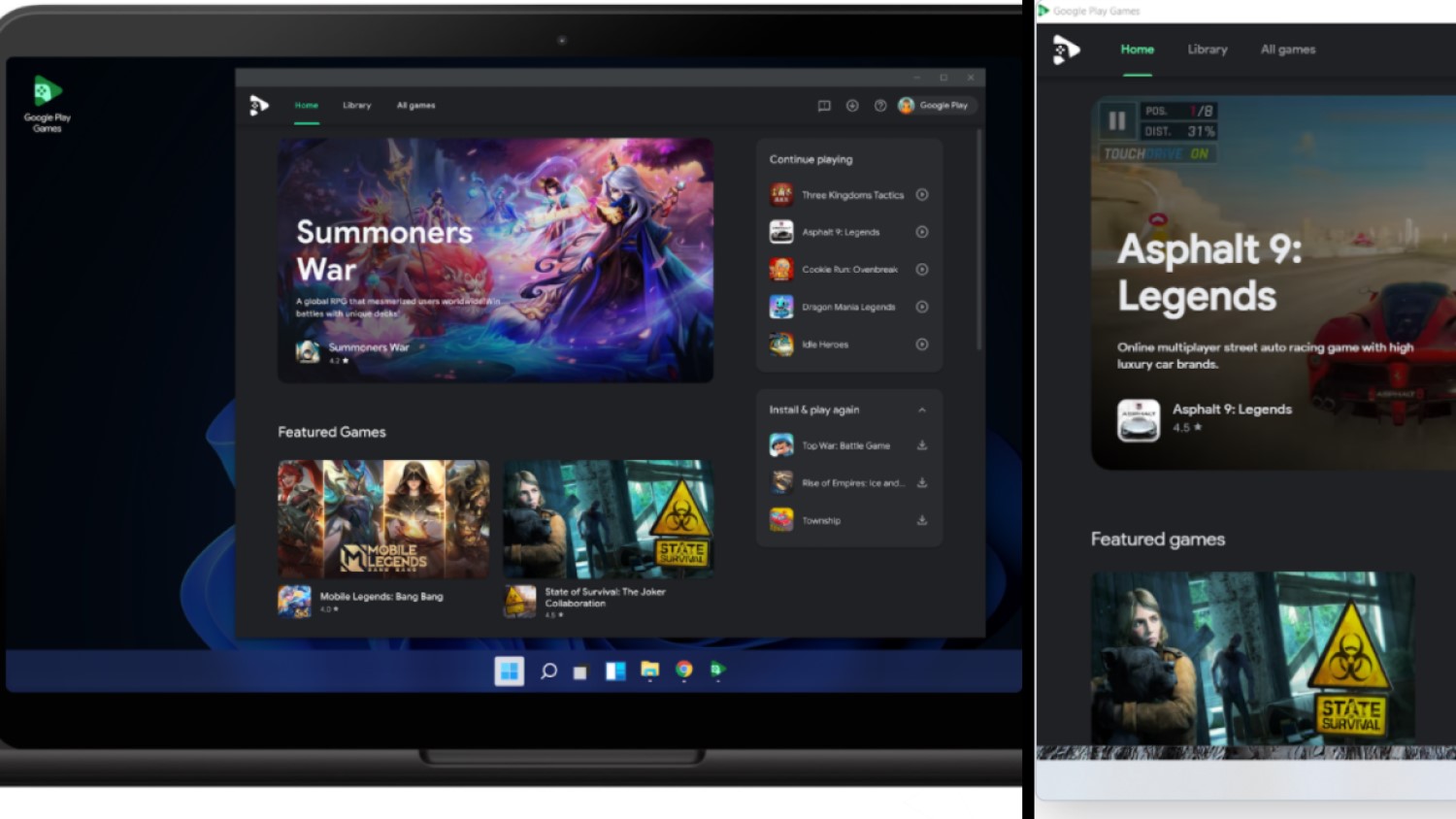
Task: Click the Township game icon
Action: 781,520
